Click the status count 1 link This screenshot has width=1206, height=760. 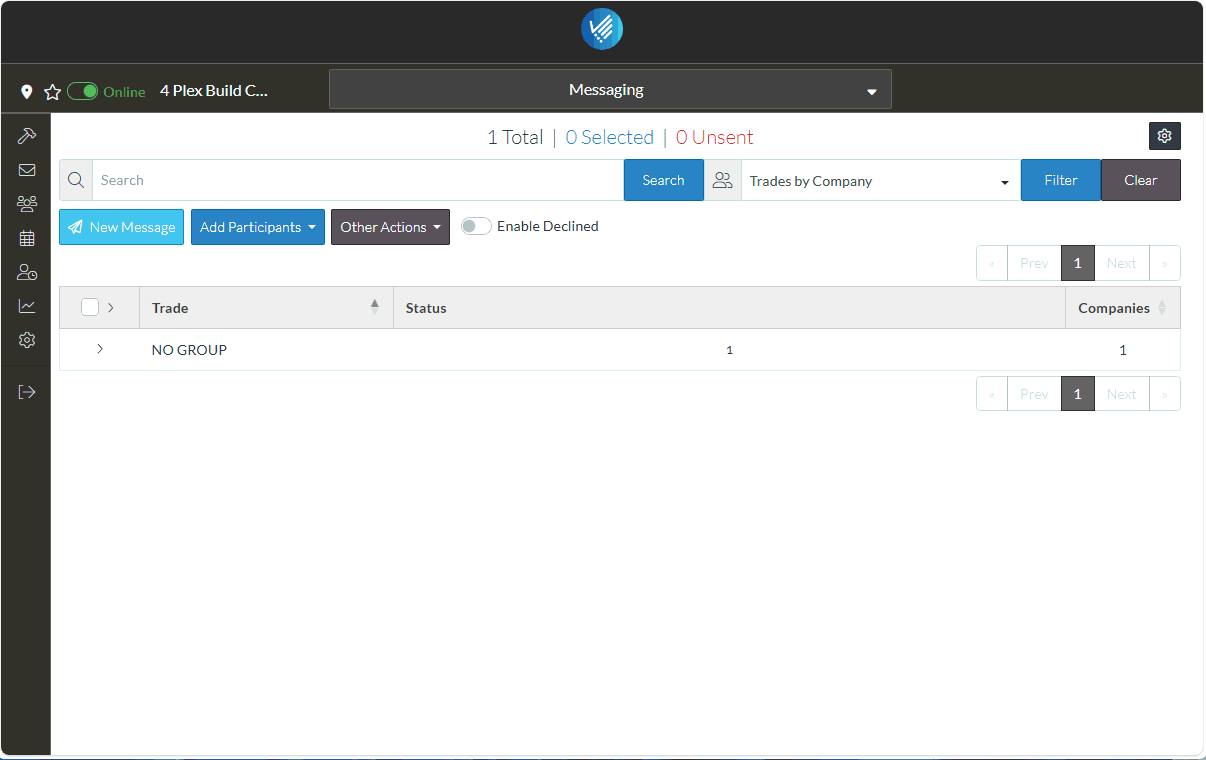[729, 350]
